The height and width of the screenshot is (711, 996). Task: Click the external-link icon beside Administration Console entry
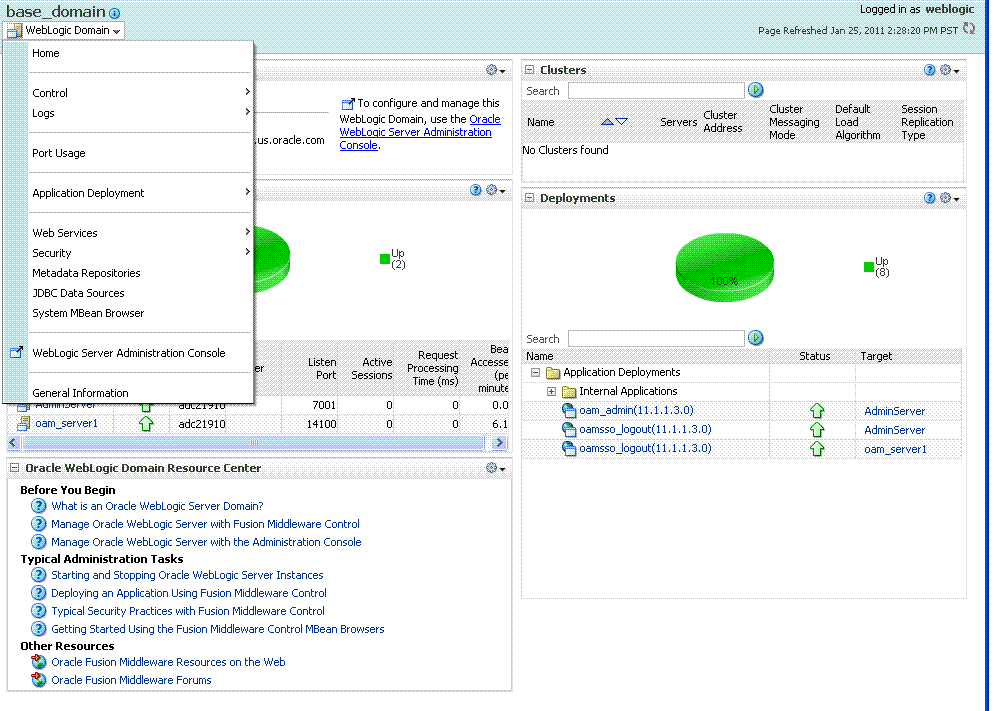tap(14, 352)
